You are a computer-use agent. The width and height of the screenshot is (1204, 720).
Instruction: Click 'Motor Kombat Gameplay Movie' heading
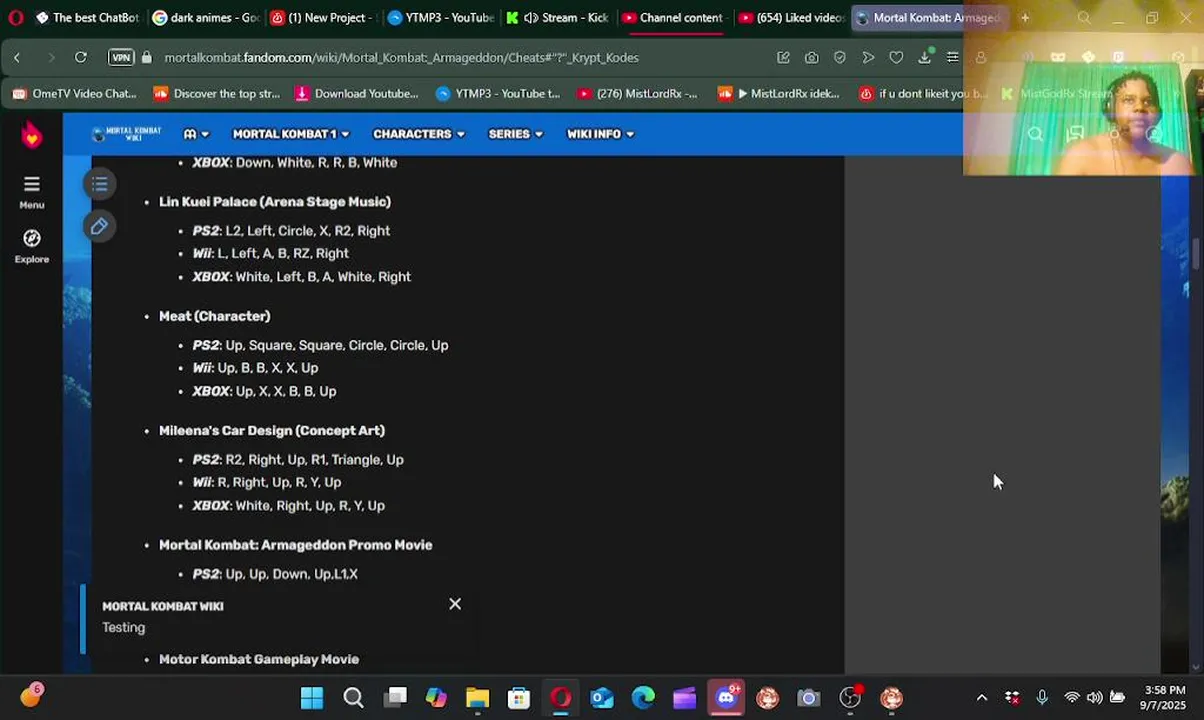coord(259,659)
